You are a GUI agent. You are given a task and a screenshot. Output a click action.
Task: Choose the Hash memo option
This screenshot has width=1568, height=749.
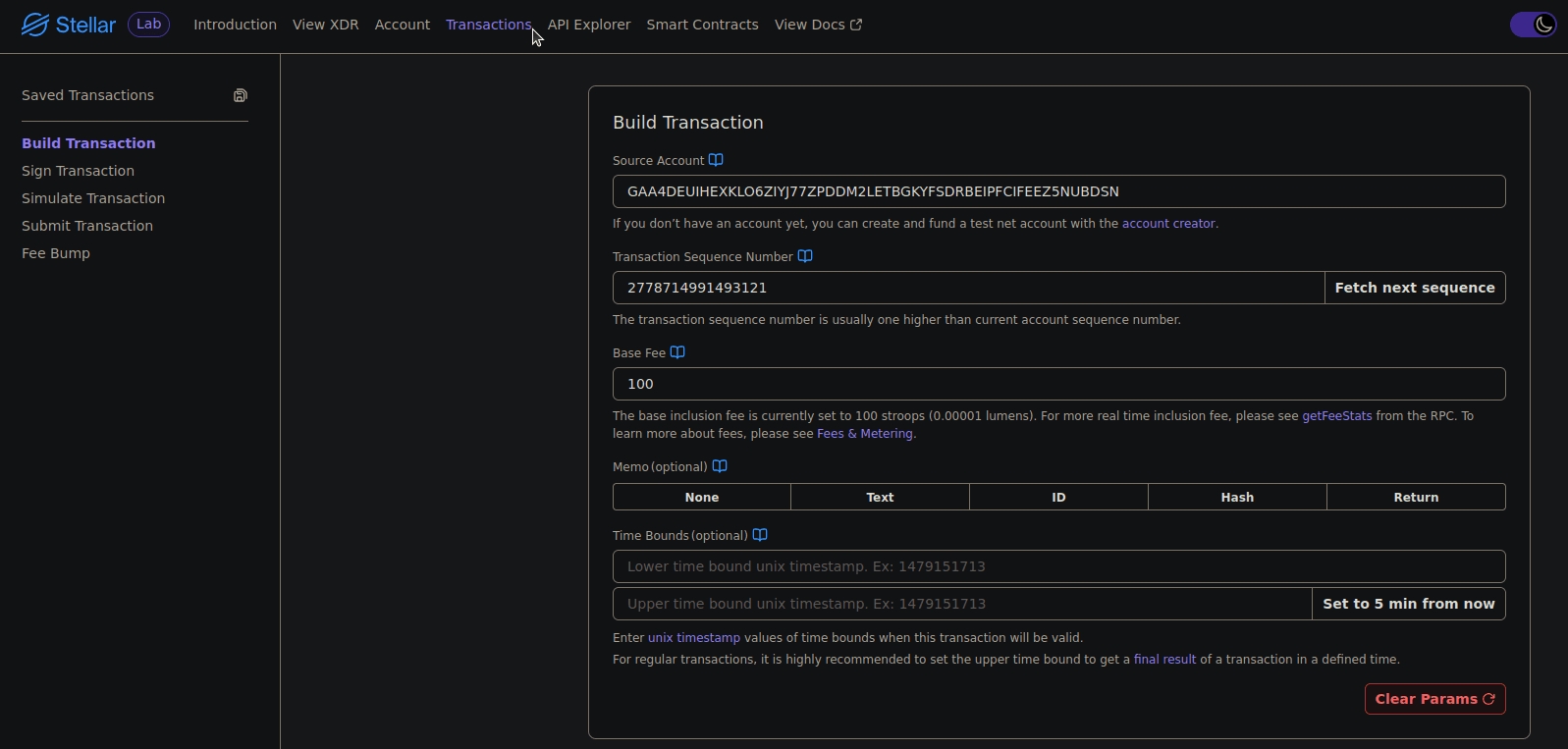1237,497
